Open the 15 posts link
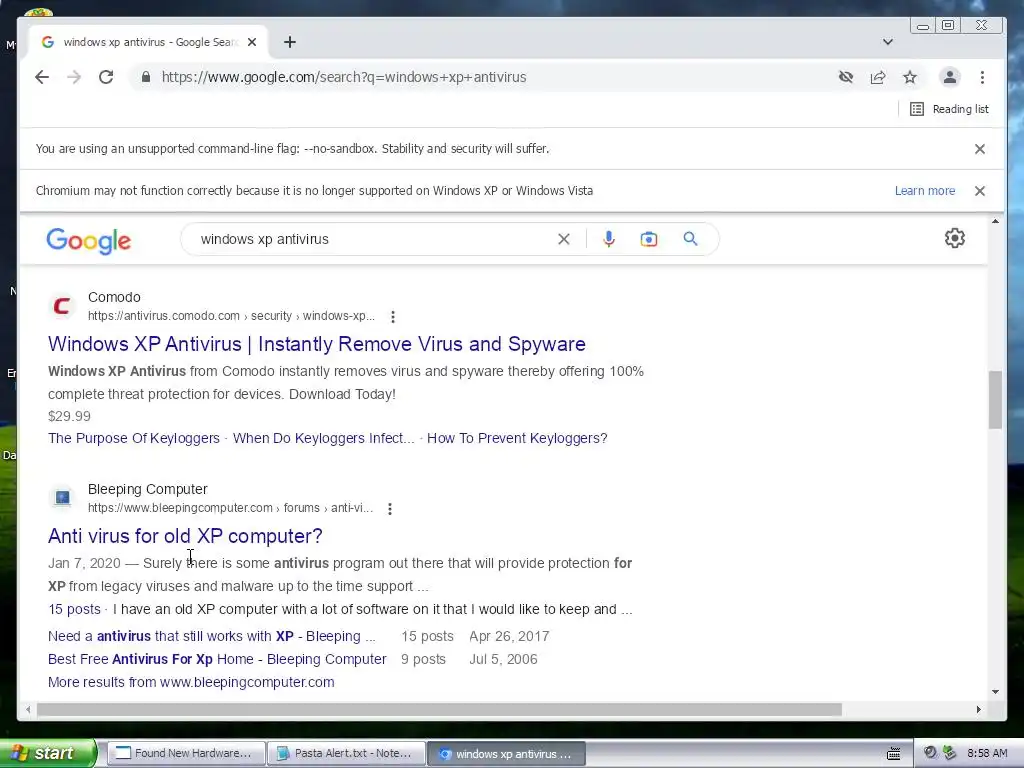Image resolution: width=1024 pixels, height=768 pixels. point(74,609)
